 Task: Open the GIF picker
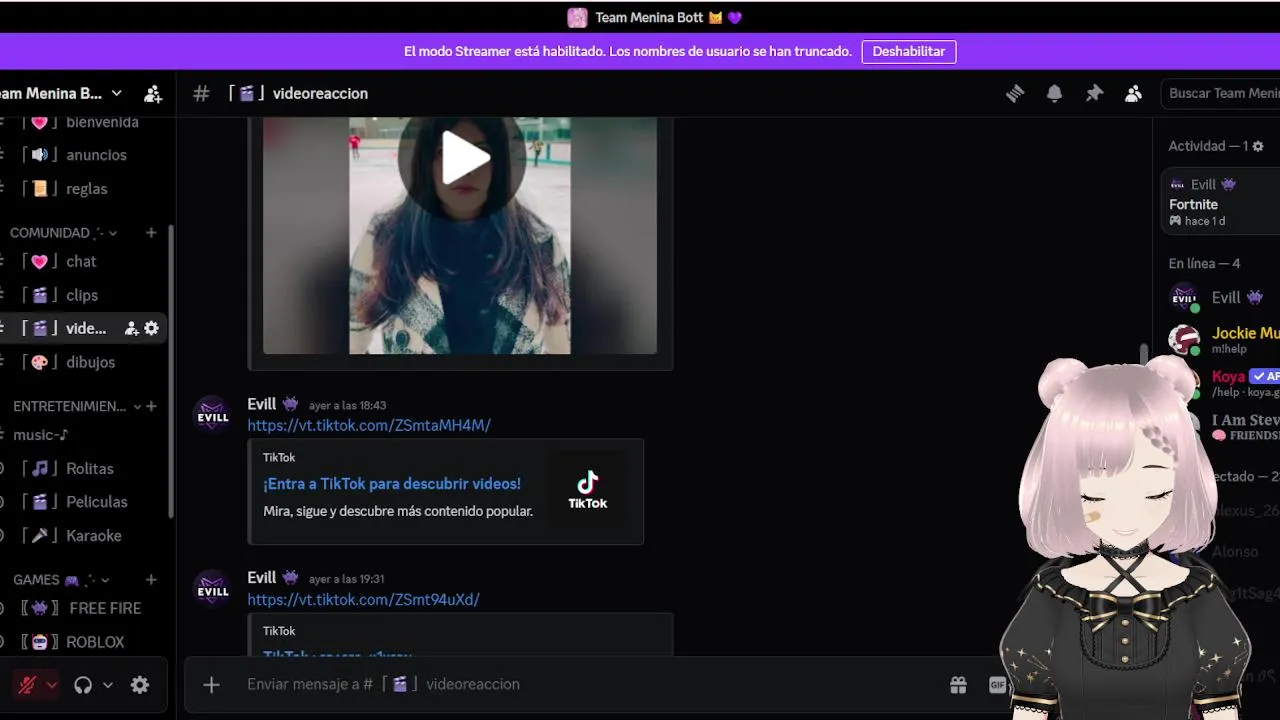[996, 685]
